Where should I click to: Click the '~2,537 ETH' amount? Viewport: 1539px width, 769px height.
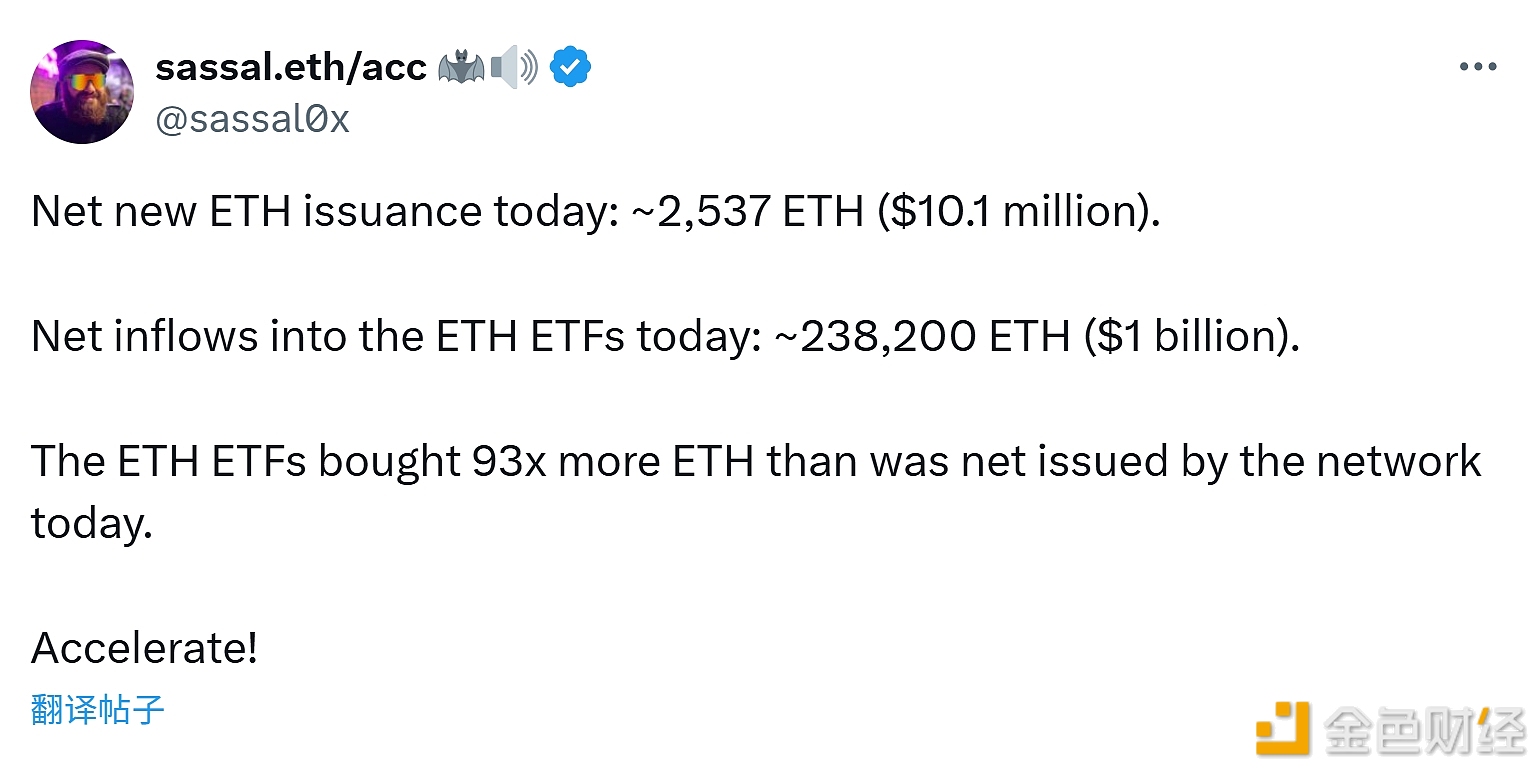(748, 212)
